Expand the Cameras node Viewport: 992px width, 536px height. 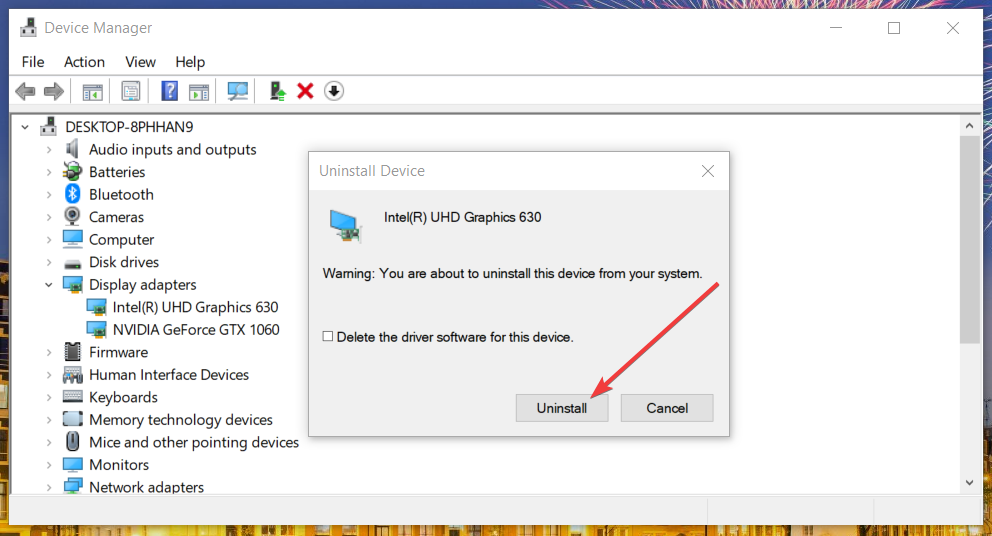[x=49, y=217]
